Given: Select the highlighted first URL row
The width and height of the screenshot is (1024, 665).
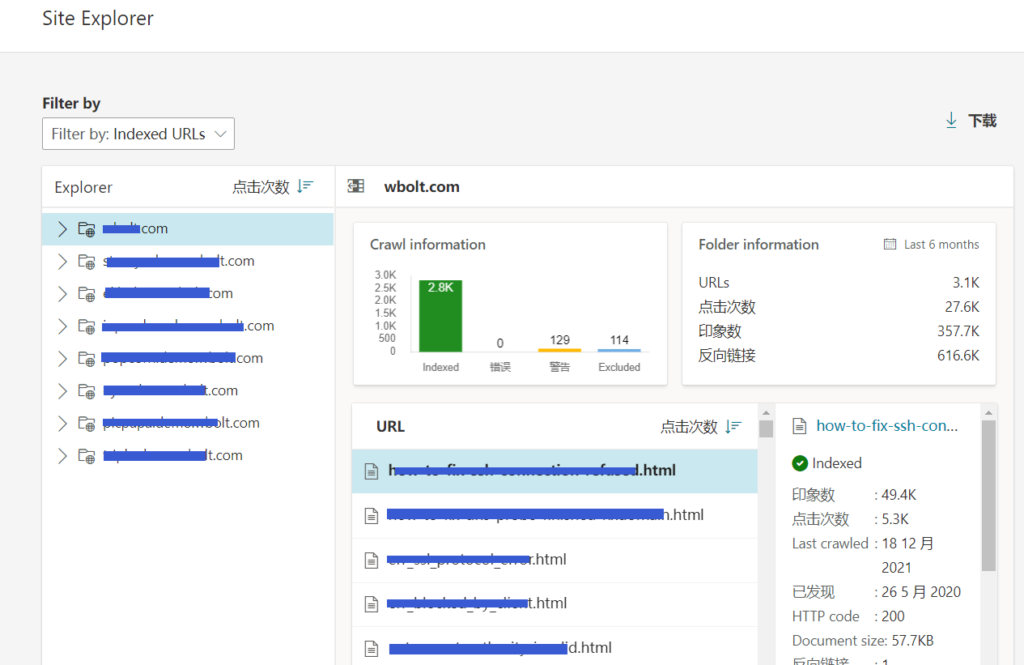Looking at the screenshot, I should coord(553,471).
